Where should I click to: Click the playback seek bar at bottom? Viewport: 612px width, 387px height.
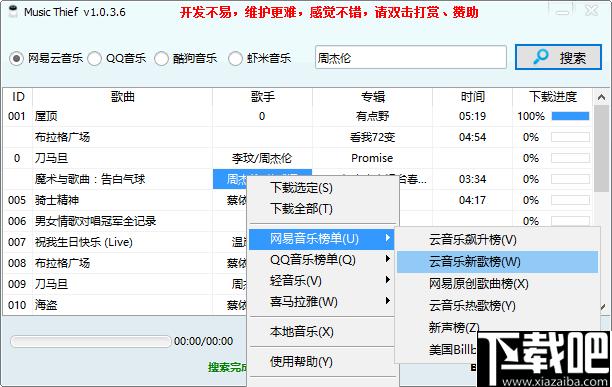coord(91,341)
